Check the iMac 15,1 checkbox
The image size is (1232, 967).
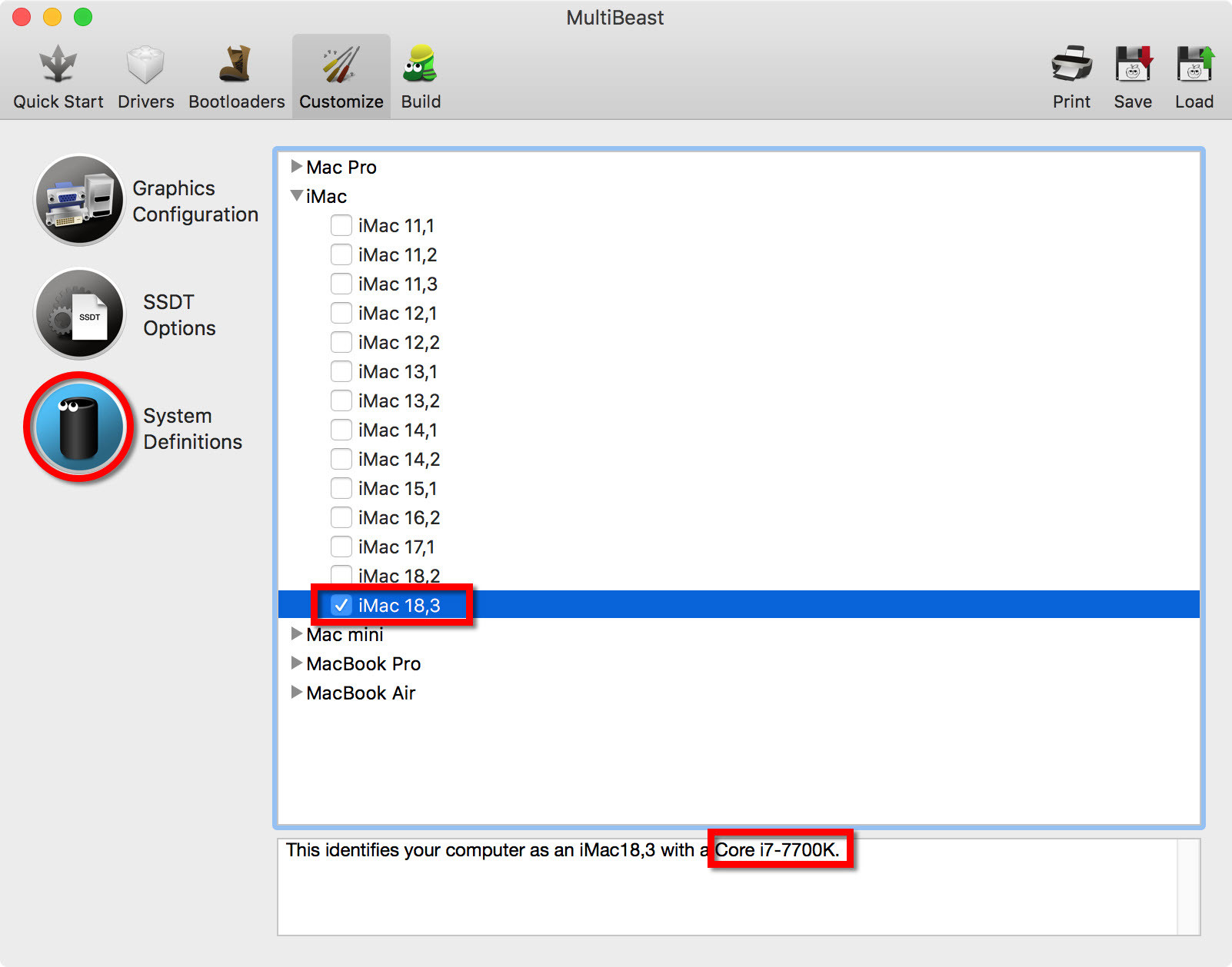coord(341,488)
